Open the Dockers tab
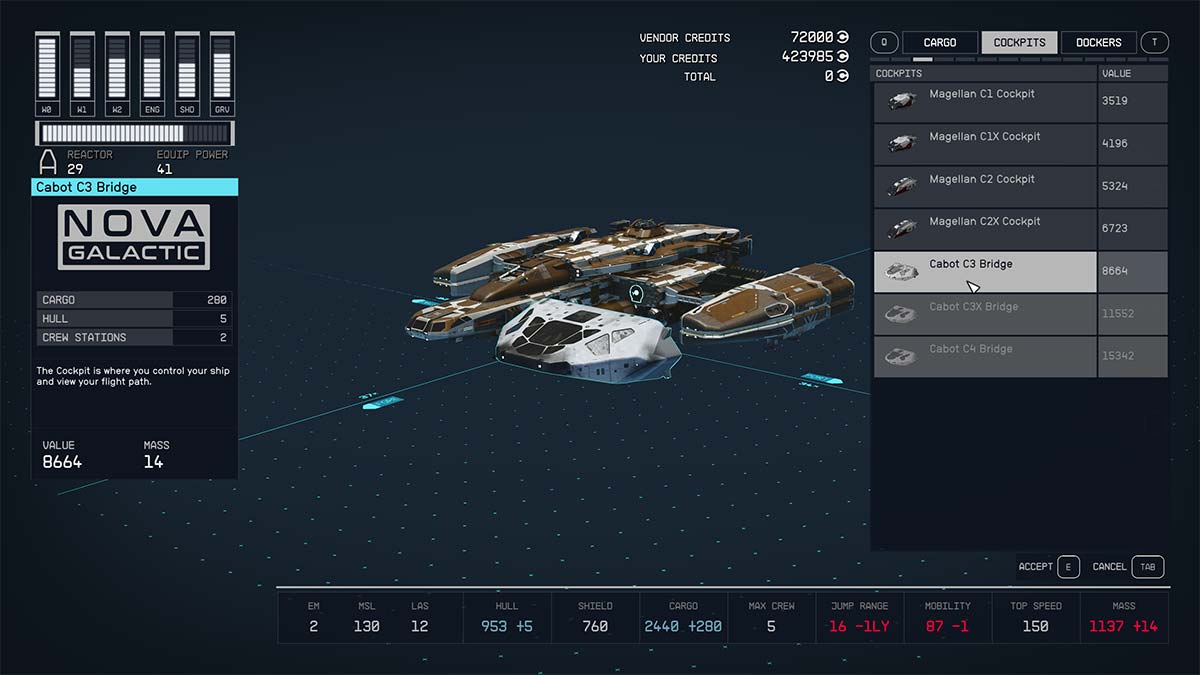This screenshot has width=1200, height=675. click(1097, 42)
